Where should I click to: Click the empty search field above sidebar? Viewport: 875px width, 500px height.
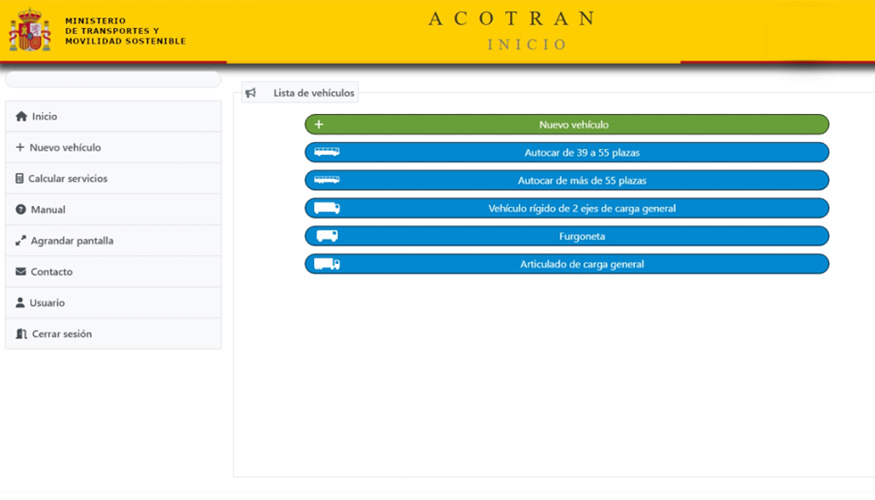tap(113, 79)
